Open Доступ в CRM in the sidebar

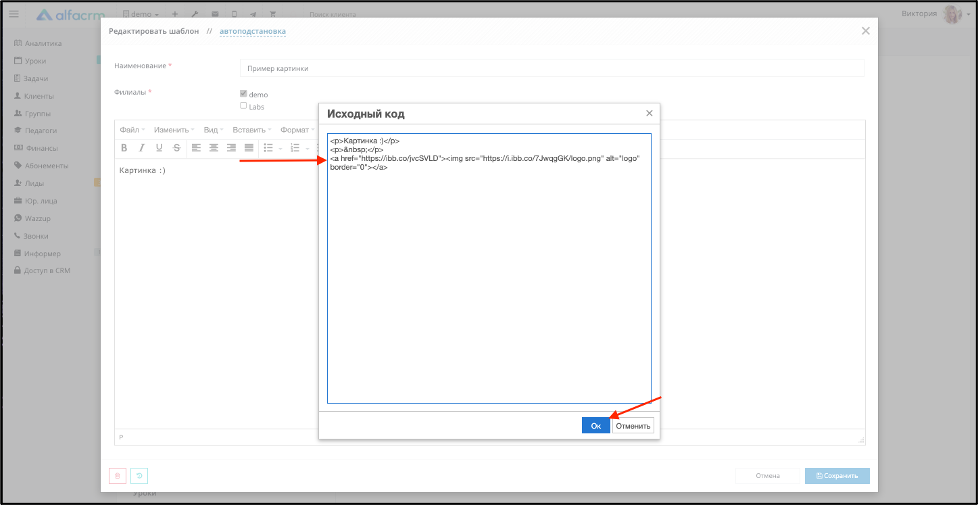(43, 271)
